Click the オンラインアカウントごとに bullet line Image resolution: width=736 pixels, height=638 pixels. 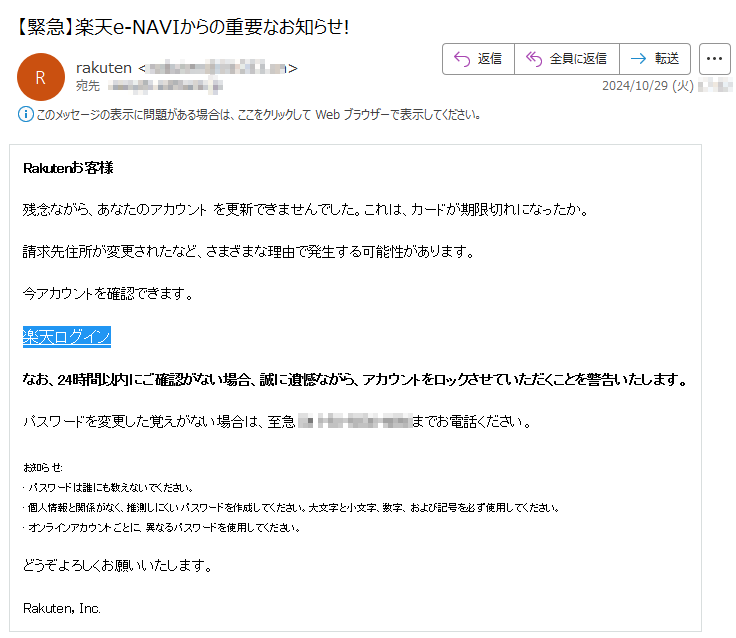[x=162, y=528]
